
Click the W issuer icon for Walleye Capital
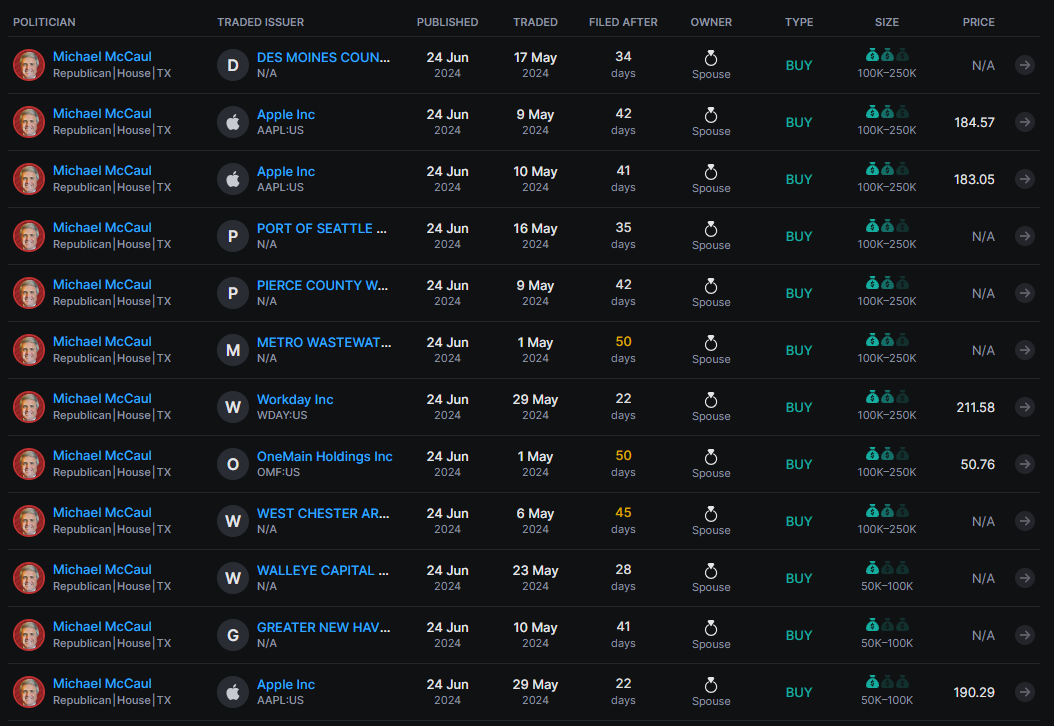point(233,578)
